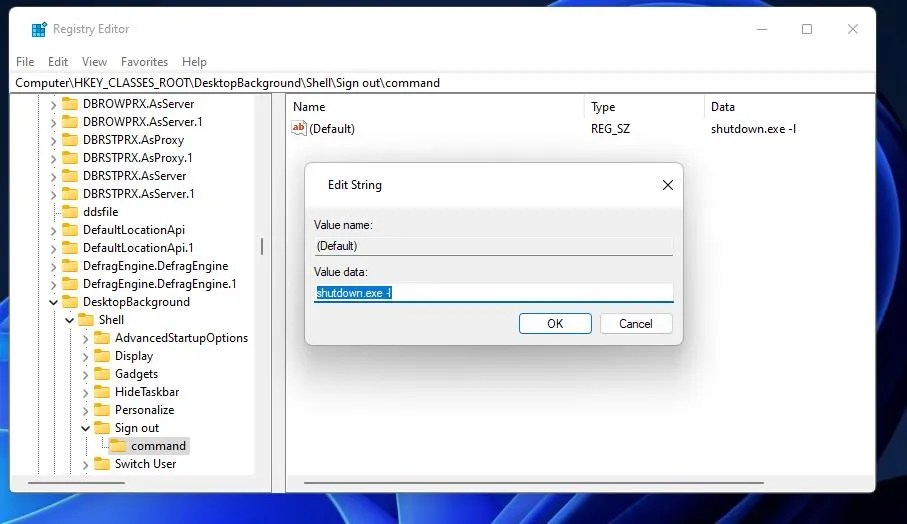
Task: Open the View menu
Action: tap(94, 61)
